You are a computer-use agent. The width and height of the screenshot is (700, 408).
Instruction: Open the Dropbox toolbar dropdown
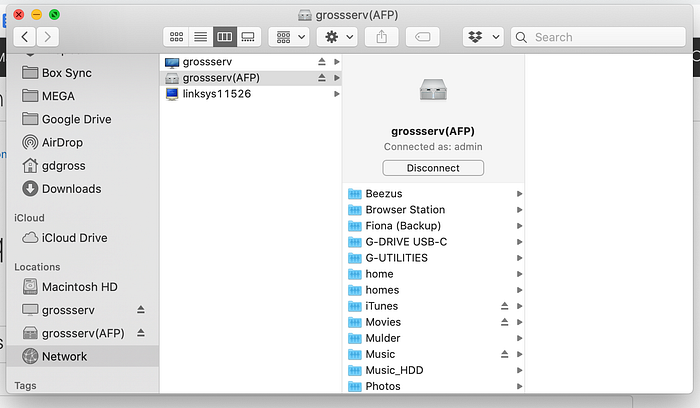(x=483, y=37)
